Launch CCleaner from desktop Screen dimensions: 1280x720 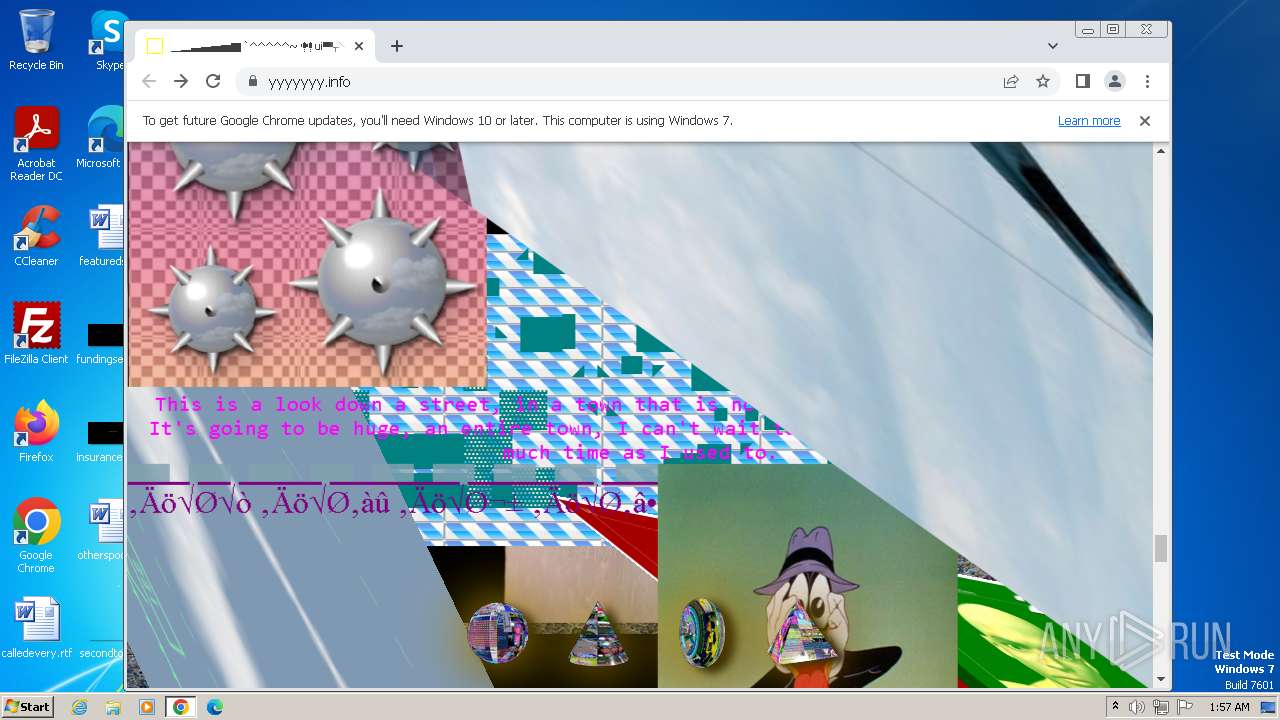point(36,236)
